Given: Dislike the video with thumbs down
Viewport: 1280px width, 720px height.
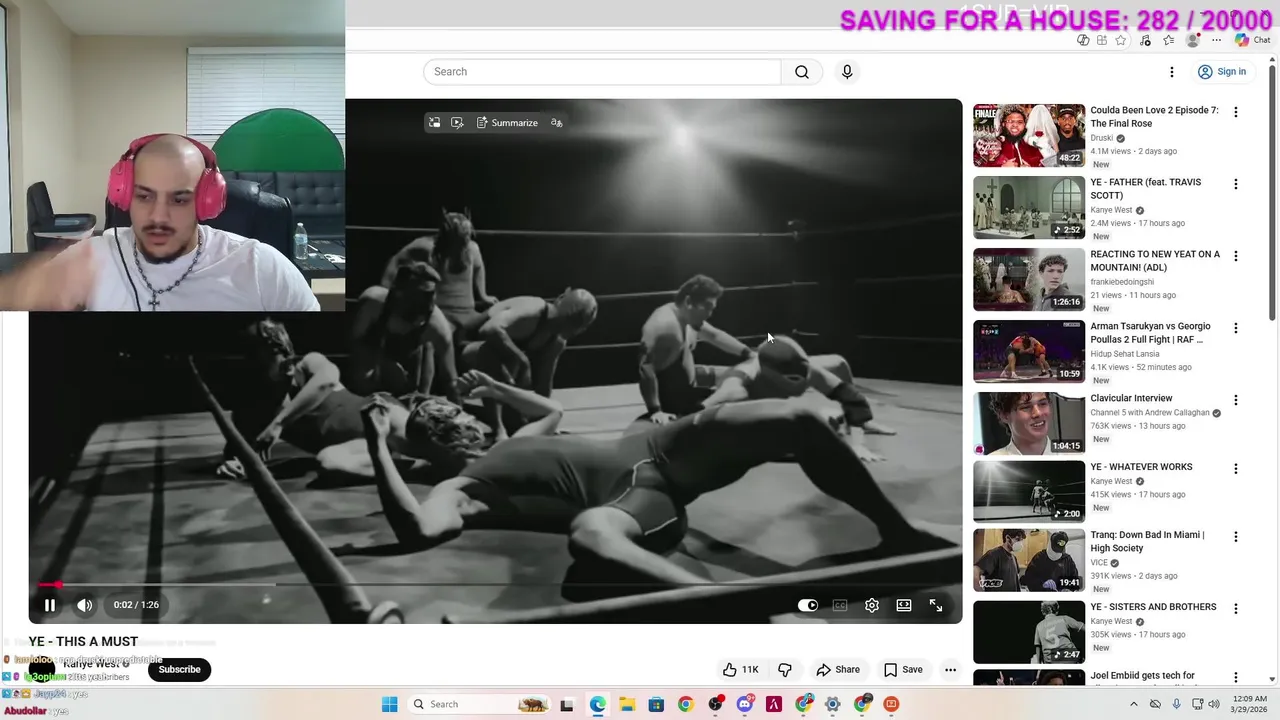Looking at the screenshot, I should click(x=785, y=670).
